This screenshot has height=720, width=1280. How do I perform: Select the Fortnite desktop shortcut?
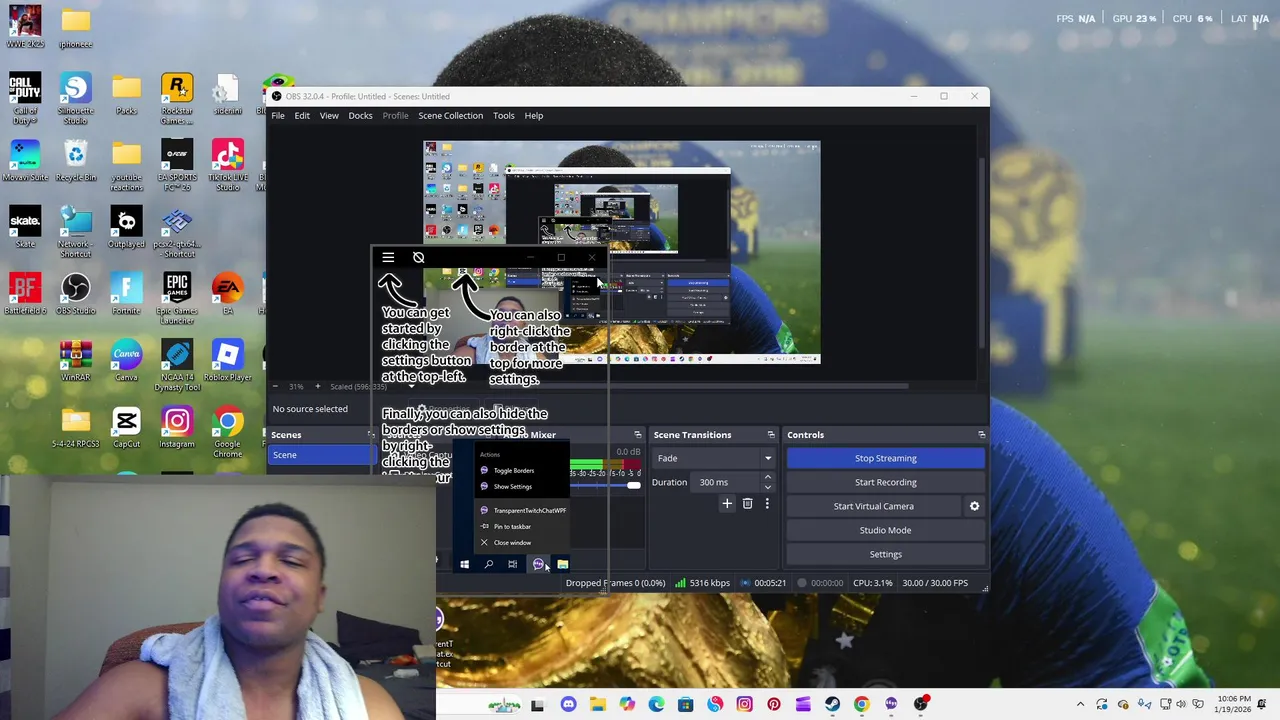coord(126,294)
